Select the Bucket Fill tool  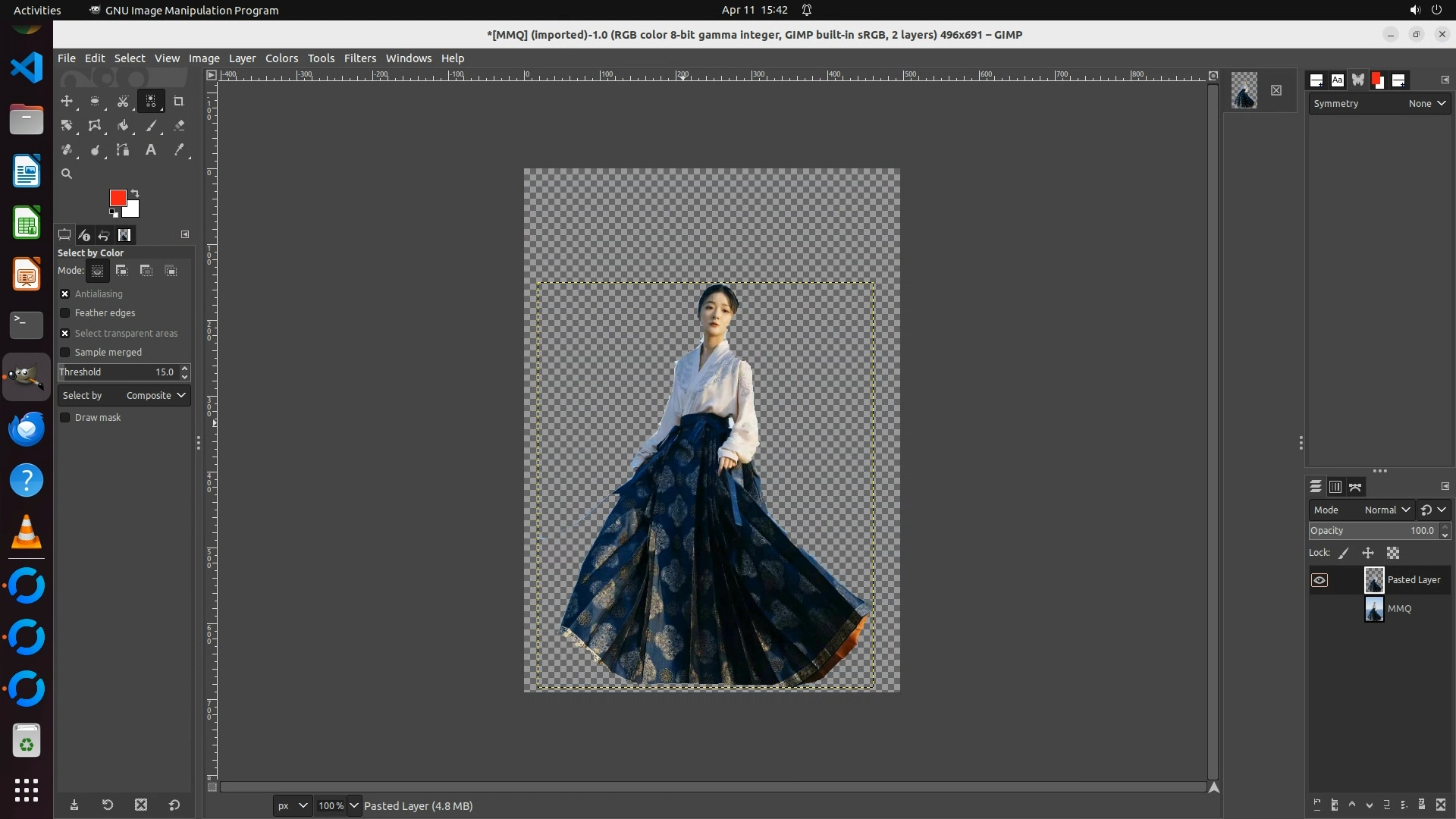tap(123, 126)
